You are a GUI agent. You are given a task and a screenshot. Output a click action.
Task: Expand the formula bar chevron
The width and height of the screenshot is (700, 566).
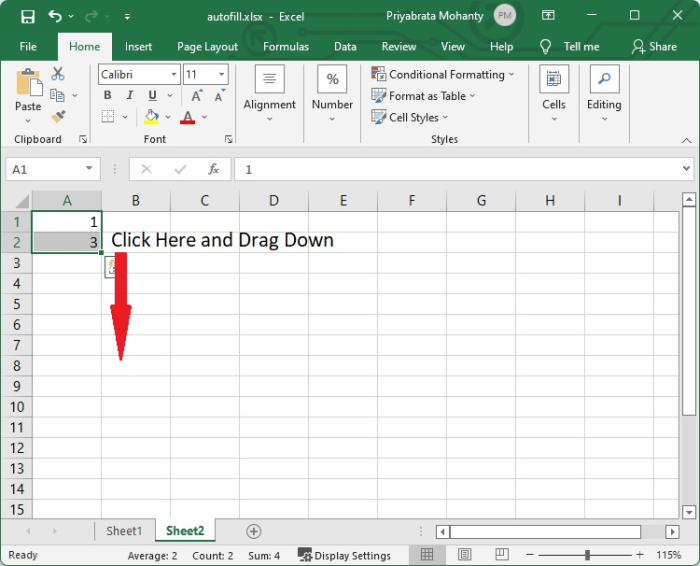click(x=686, y=169)
